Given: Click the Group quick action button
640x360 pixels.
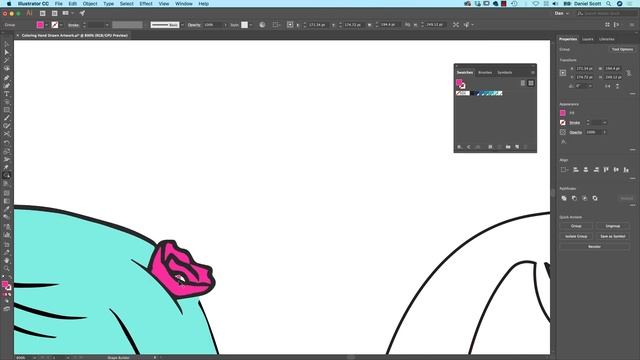Looking at the screenshot, I should [x=576, y=226].
